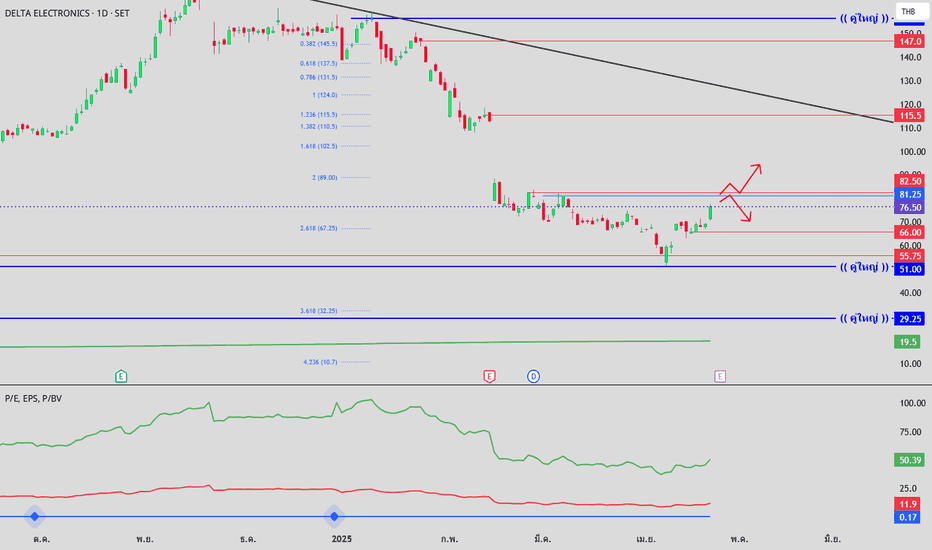Click the พ.ค. date on time axis
This screenshot has width=932, height=550.
739,539
